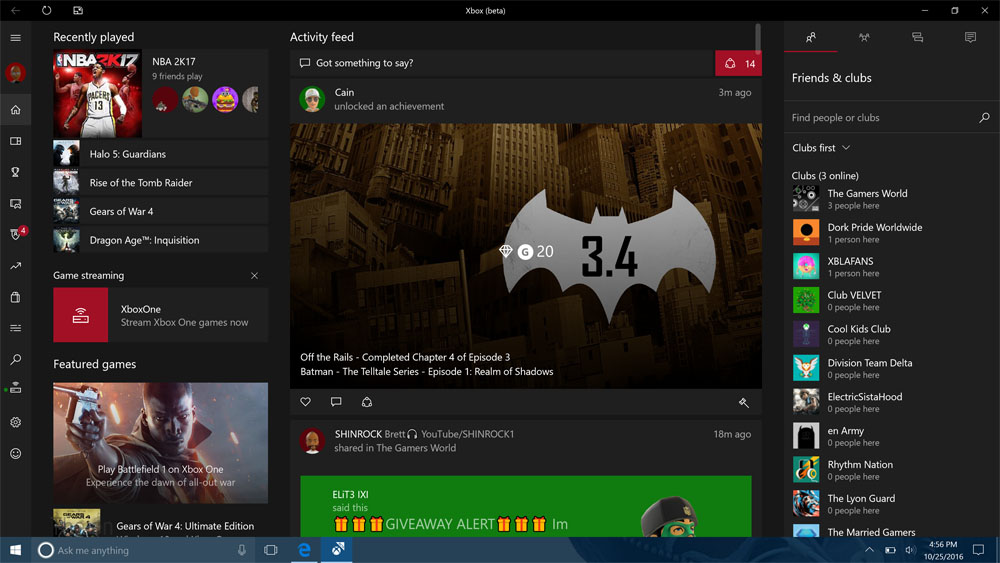Screen dimensions: 1000x563
Task: Comment on Cain's achievement post
Action: point(336,402)
